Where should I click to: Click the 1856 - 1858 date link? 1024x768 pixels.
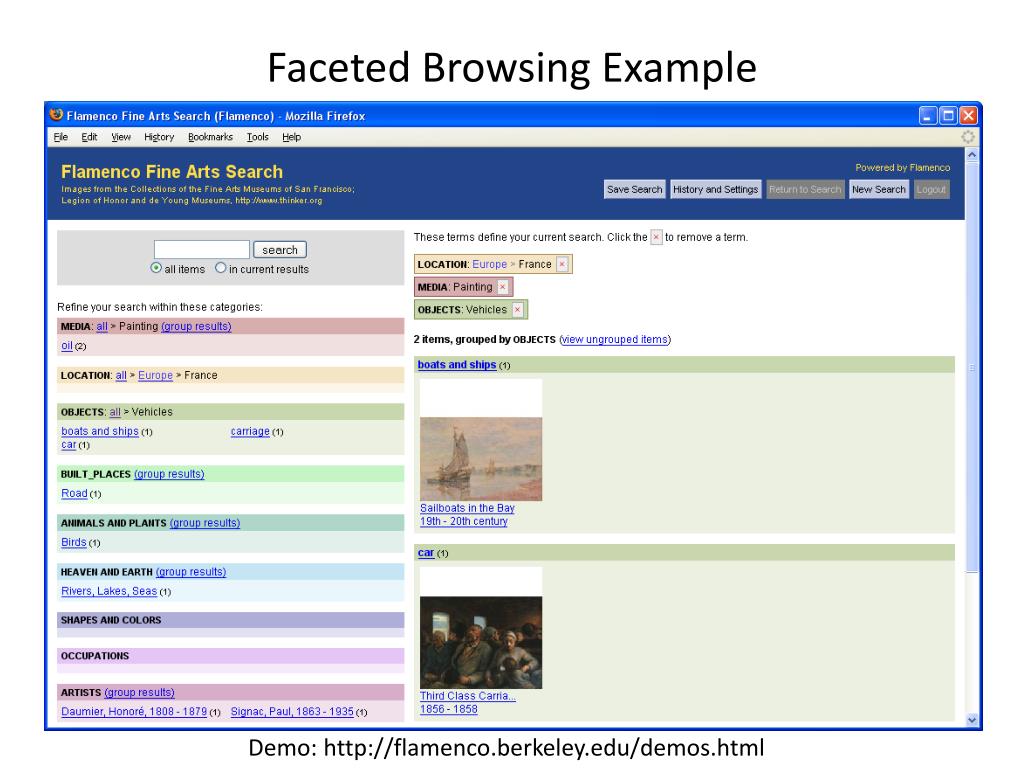(x=449, y=709)
